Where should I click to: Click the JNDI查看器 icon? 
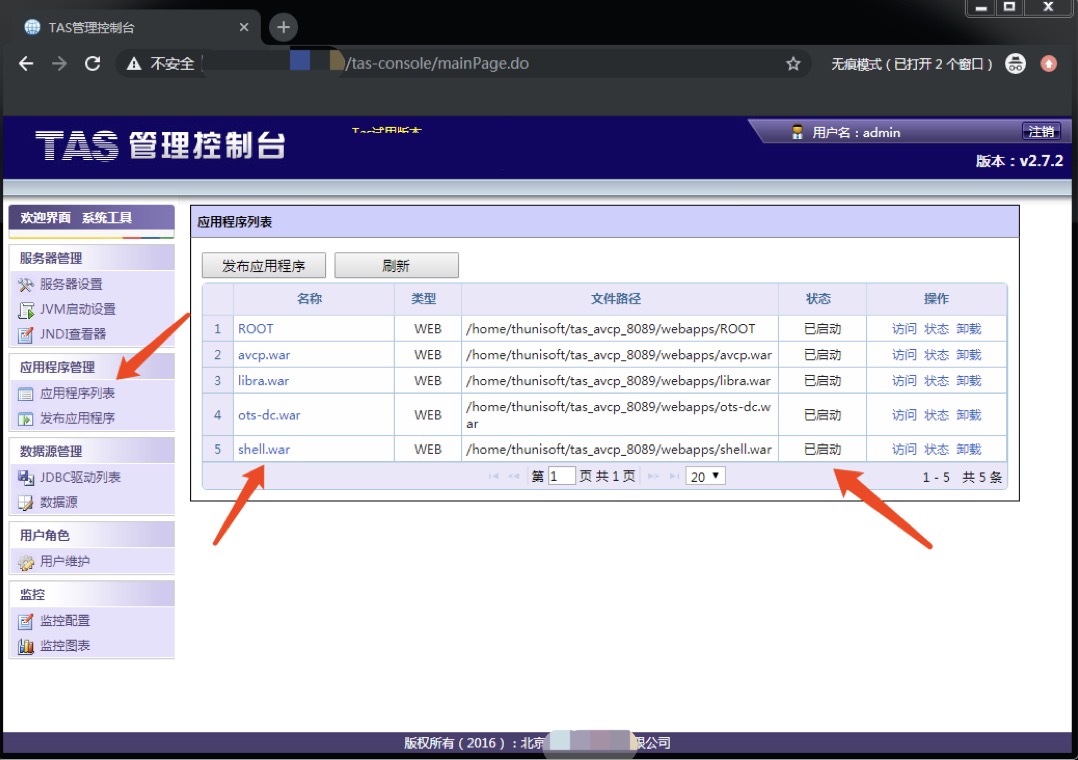coord(26,334)
